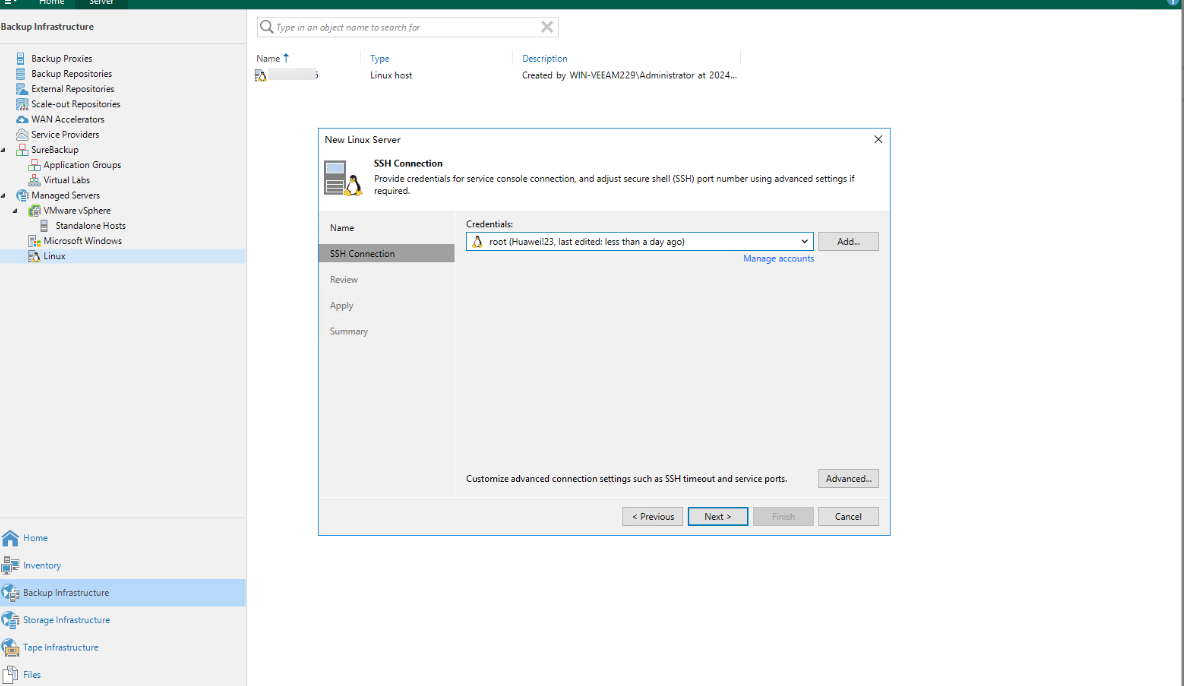This screenshot has width=1184, height=686.
Task: Click the WAN Accelerators cloud icon
Action: 21,120
